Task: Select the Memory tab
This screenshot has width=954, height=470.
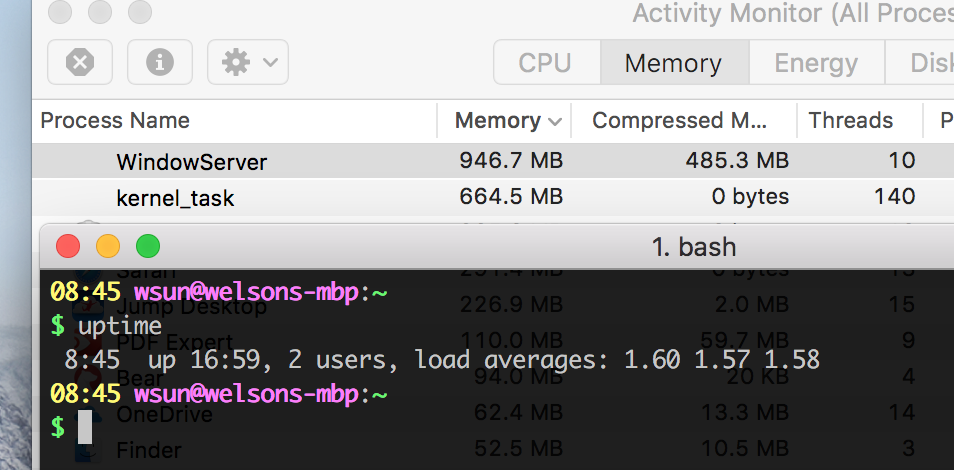Action: [673, 63]
